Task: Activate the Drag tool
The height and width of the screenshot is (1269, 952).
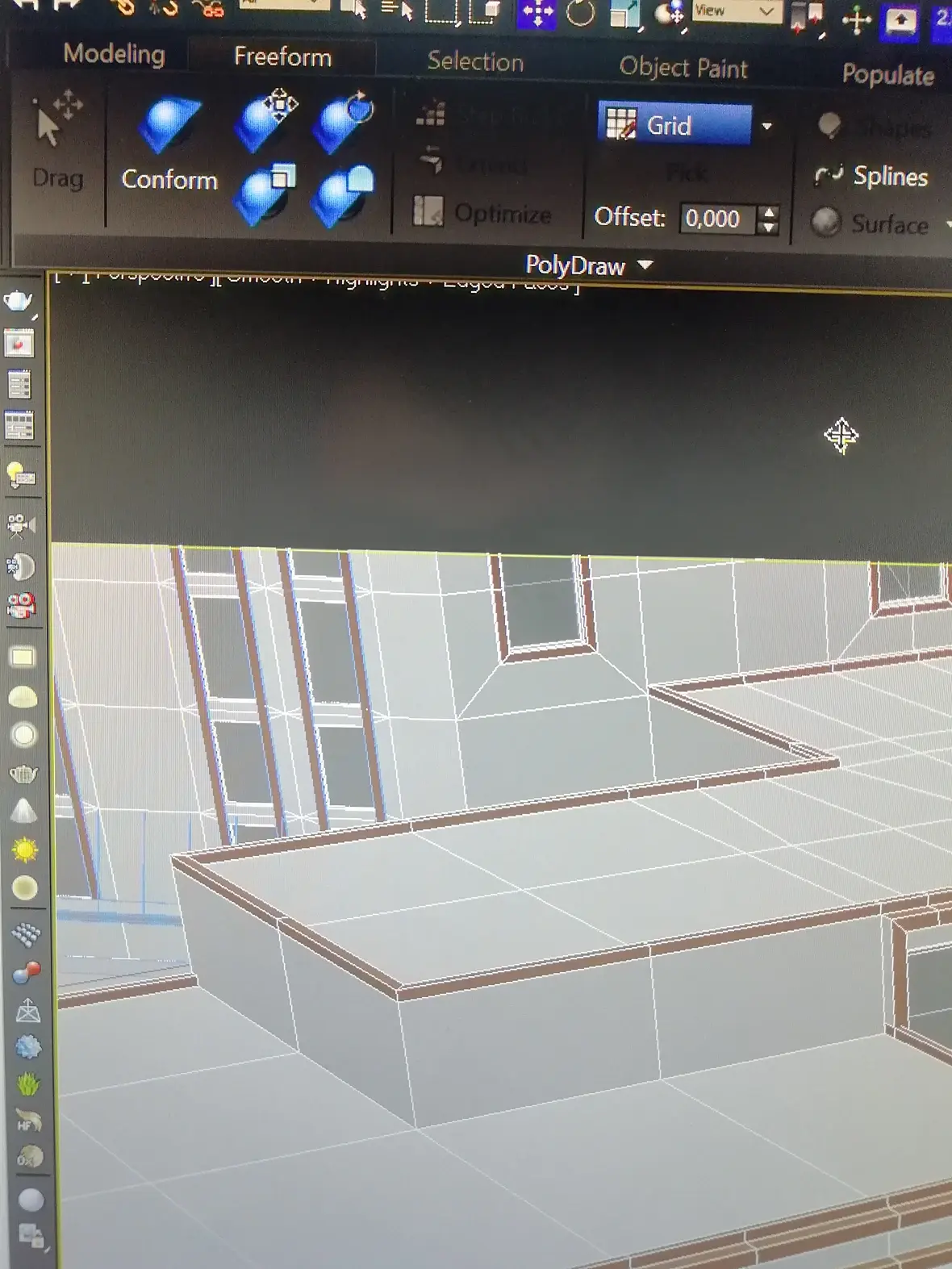Action: [57, 142]
